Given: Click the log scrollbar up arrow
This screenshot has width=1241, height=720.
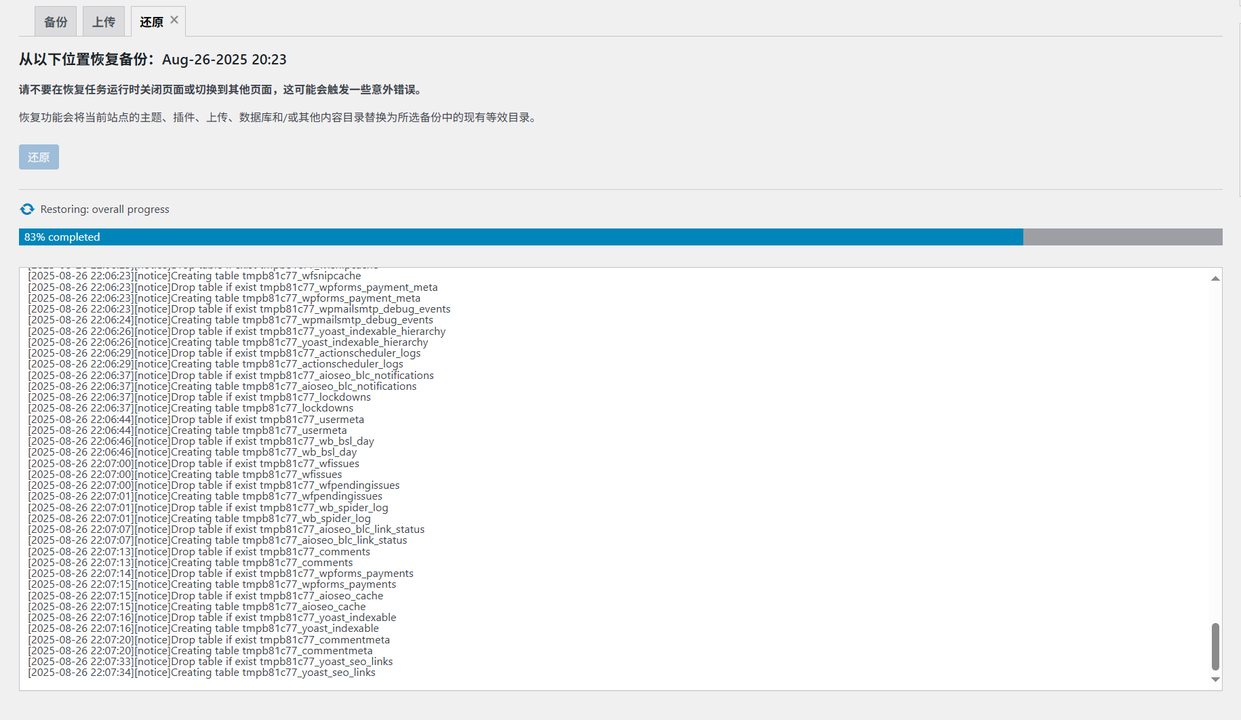Looking at the screenshot, I should point(1216,278).
